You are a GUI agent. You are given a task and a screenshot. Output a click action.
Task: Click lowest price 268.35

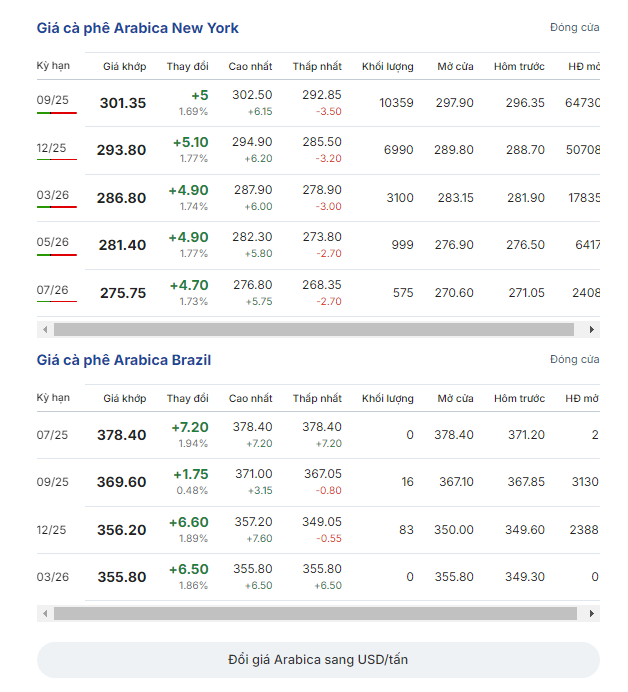(x=322, y=285)
